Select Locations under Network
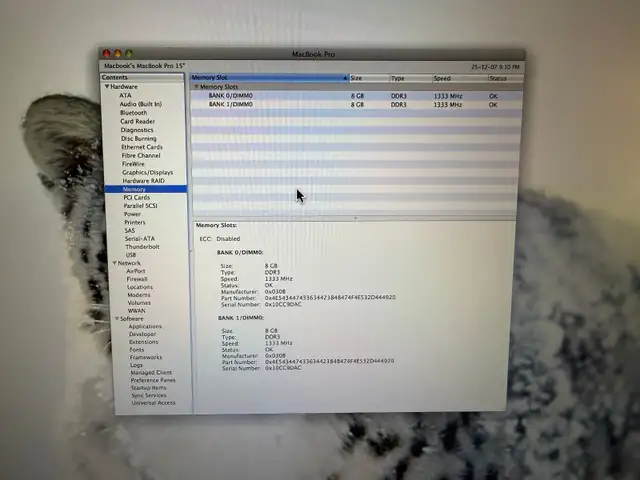This screenshot has height=480, width=640. pyautogui.click(x=140, y=287)
